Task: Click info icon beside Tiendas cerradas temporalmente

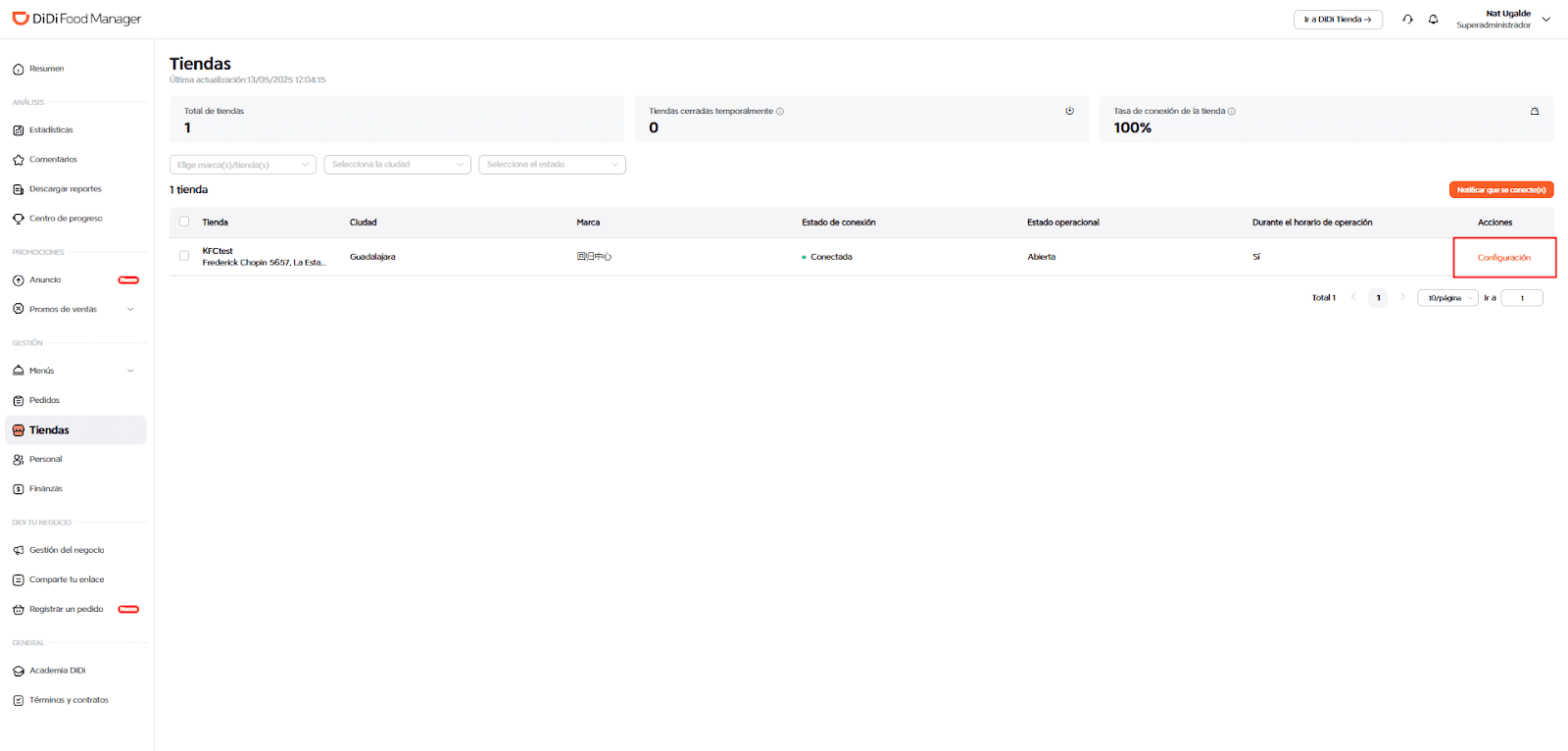Action: tap(780, 112)
